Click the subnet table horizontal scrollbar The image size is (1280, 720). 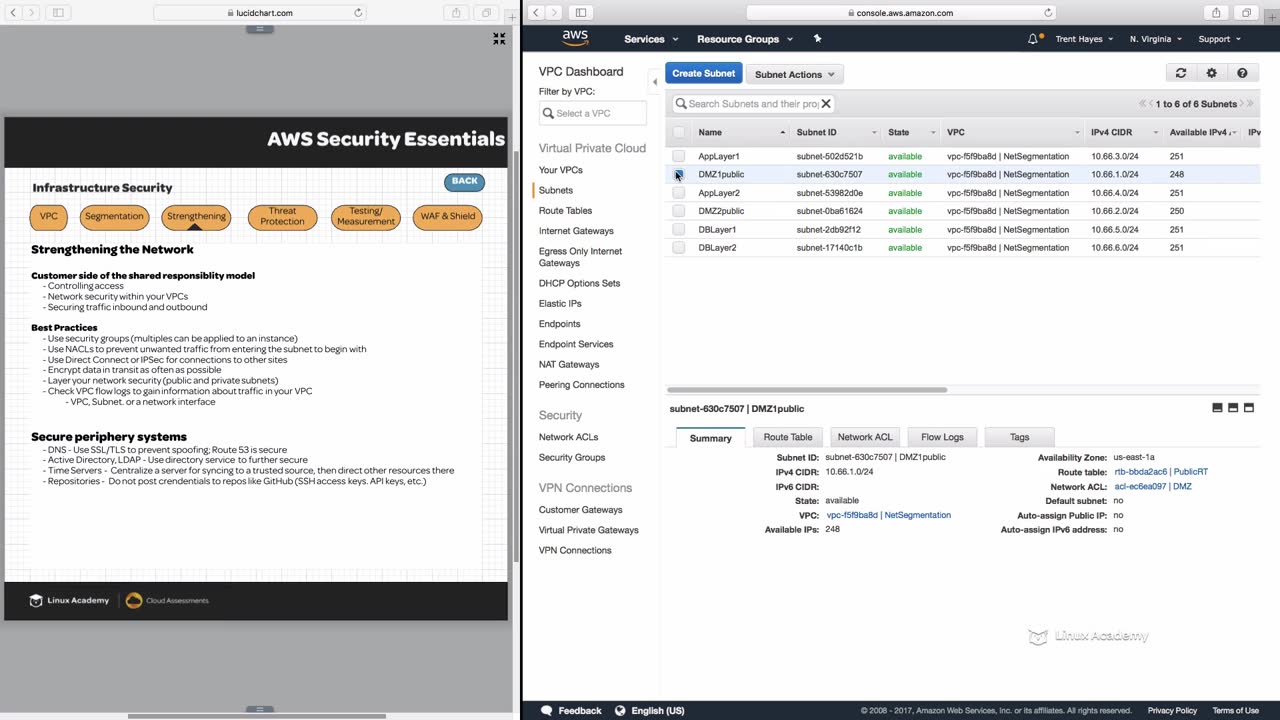point(807,390)
